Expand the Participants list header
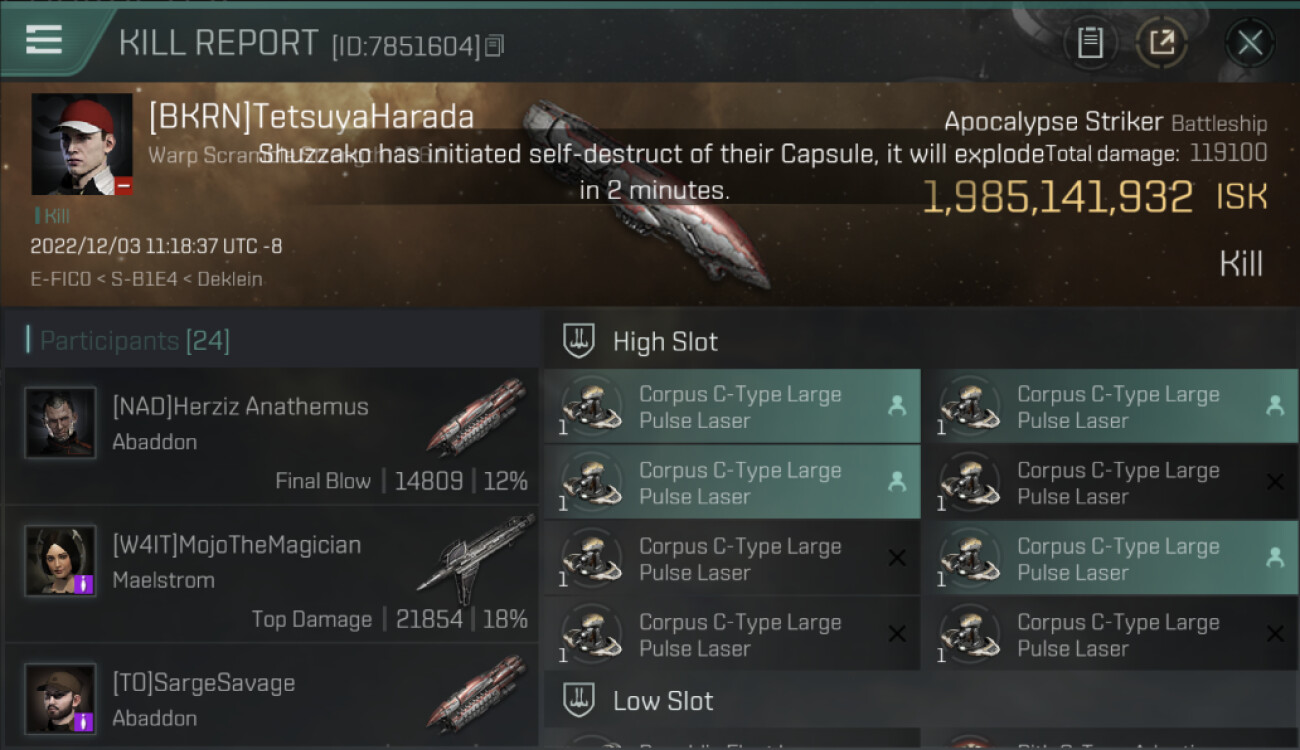 click(x=135, y=341)
